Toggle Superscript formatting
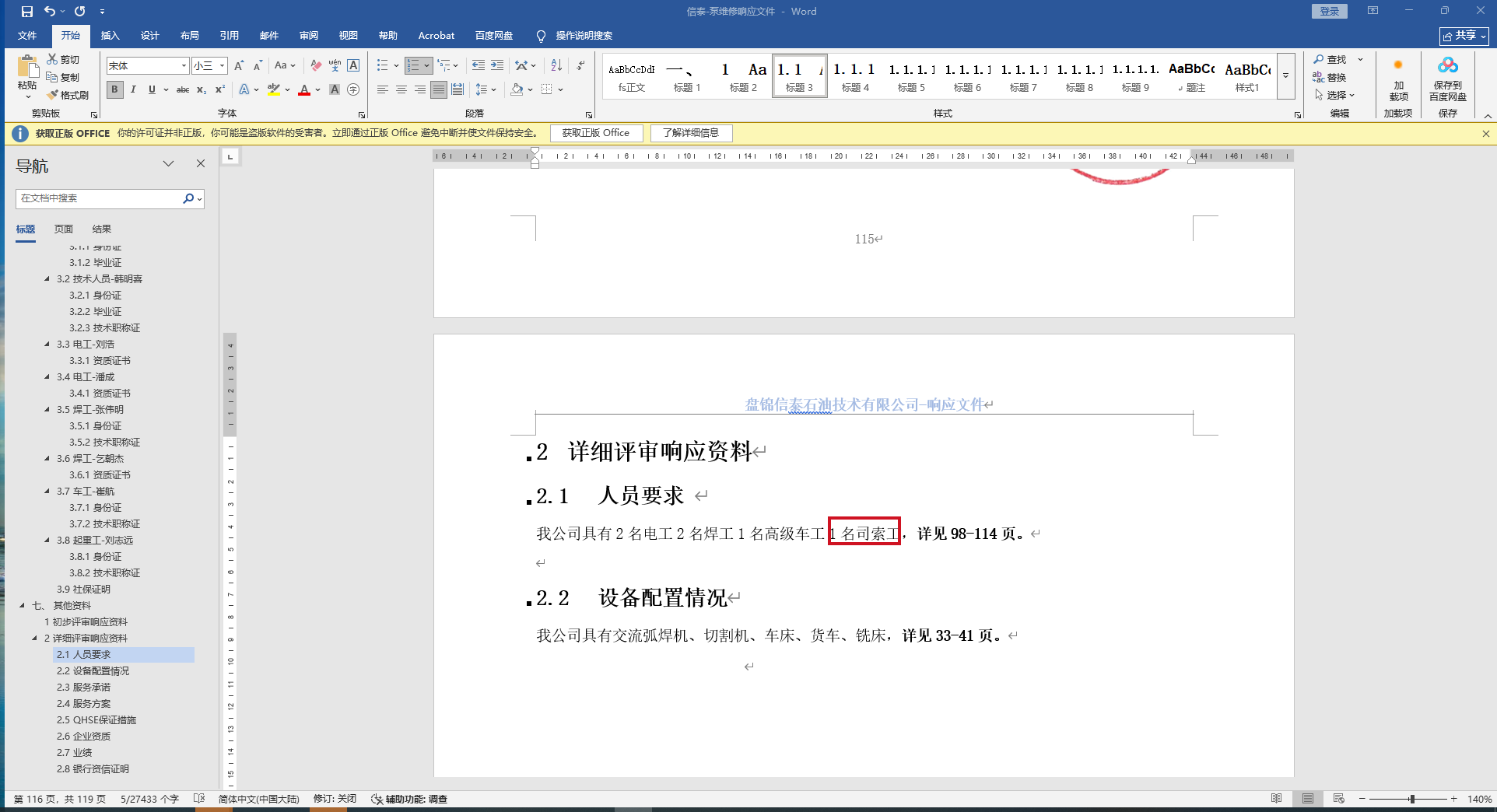Viewport: 1497px width, 812px height. tap(220, 89)
